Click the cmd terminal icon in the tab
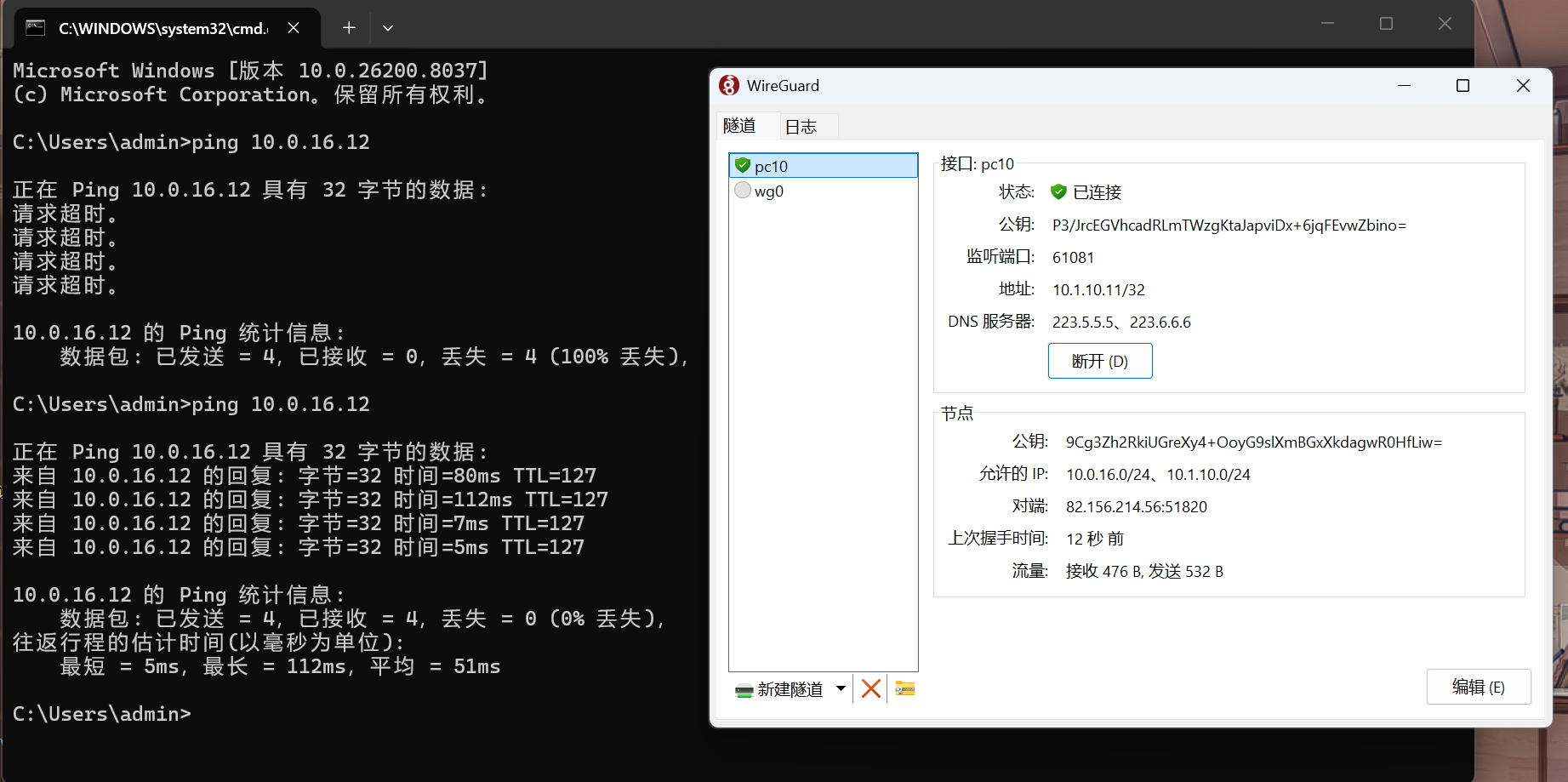 point(36,28)
